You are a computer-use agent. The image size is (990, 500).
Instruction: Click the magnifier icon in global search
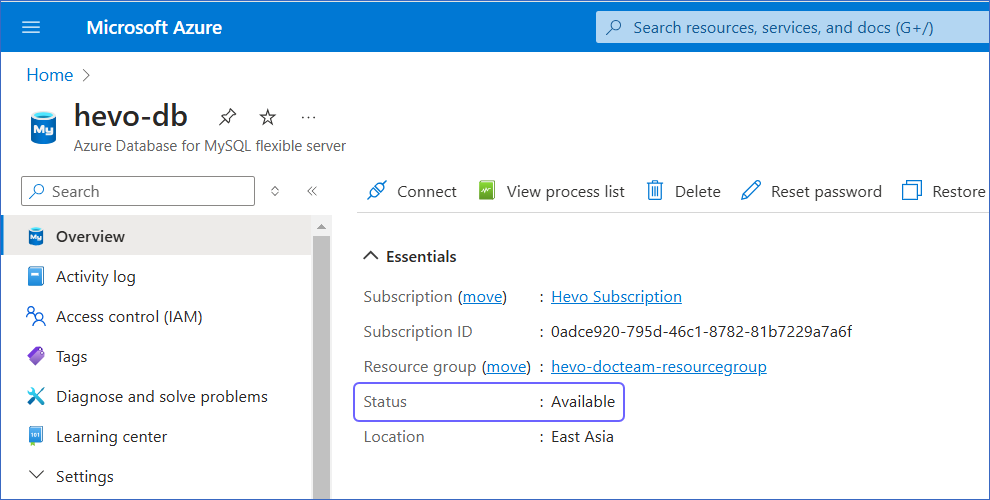point(613,27)
